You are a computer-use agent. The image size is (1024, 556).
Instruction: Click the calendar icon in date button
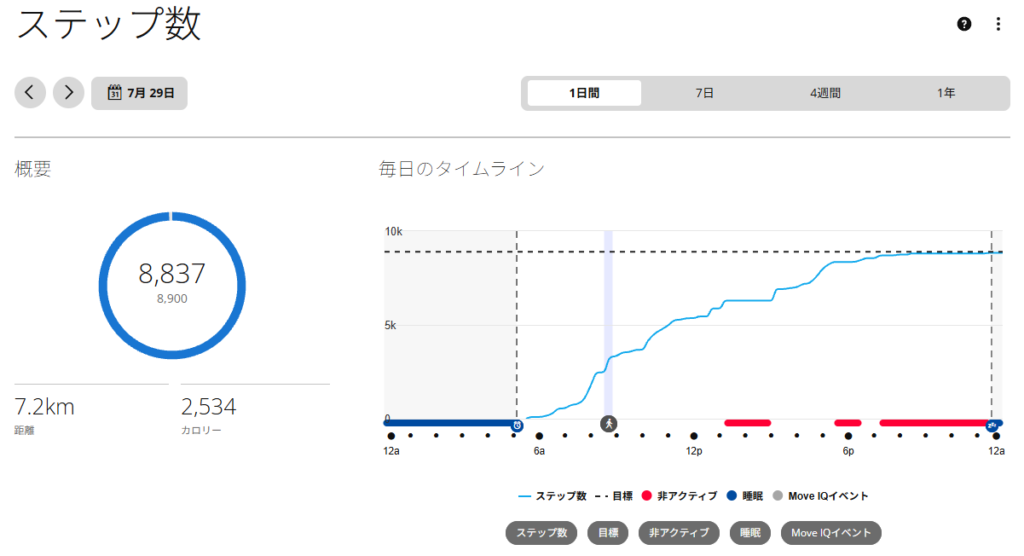[114, 93]
